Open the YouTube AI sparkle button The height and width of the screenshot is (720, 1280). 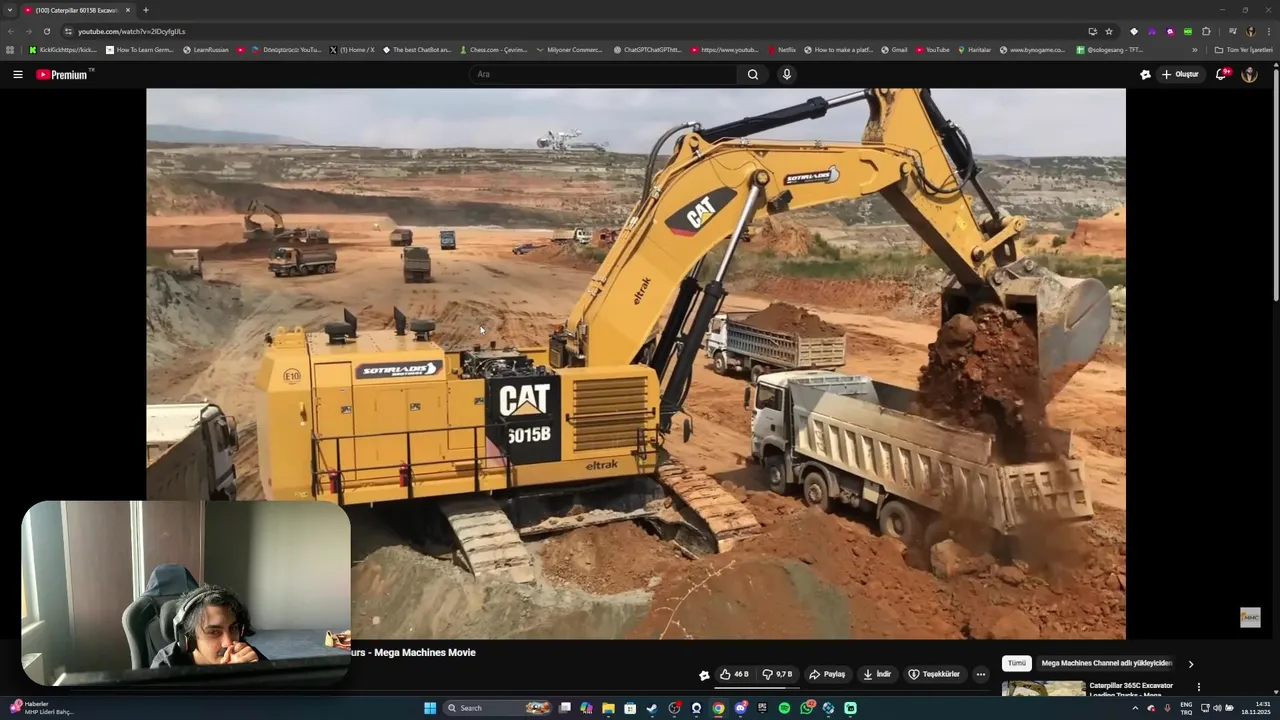pyautogui.click(x=1145, y=74)
